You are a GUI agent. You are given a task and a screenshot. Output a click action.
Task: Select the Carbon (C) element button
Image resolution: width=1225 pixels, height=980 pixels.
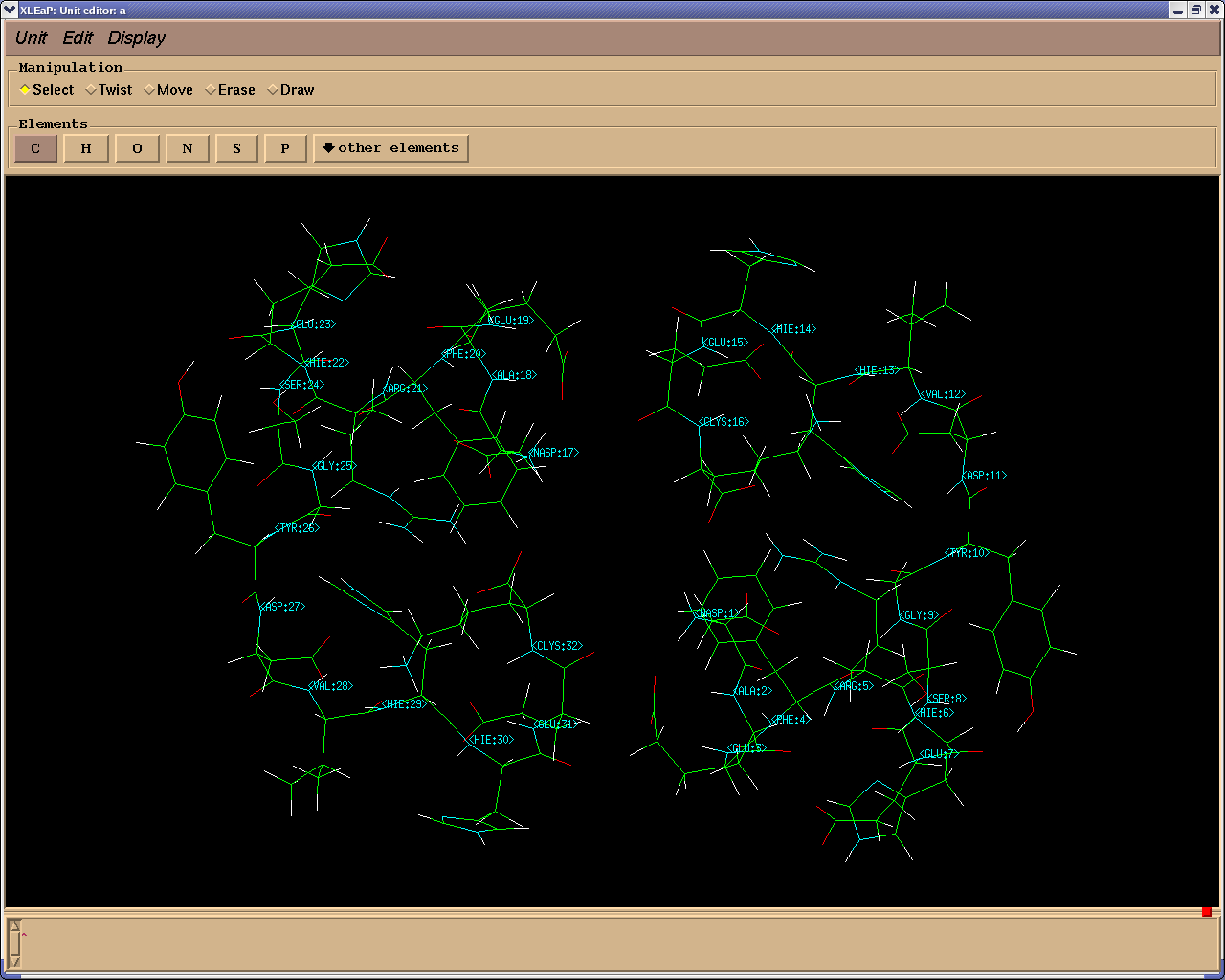(35, 148)
